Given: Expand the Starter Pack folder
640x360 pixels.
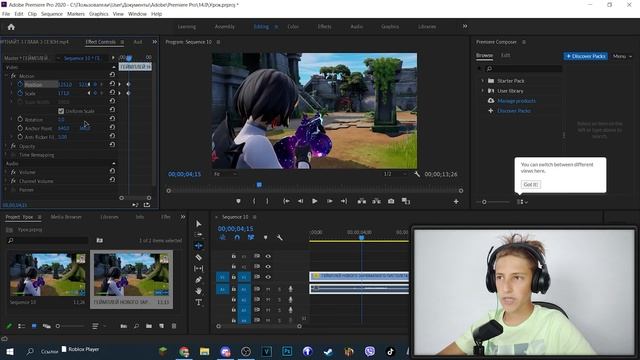Looking at the screenshot, I should (482, 81).
